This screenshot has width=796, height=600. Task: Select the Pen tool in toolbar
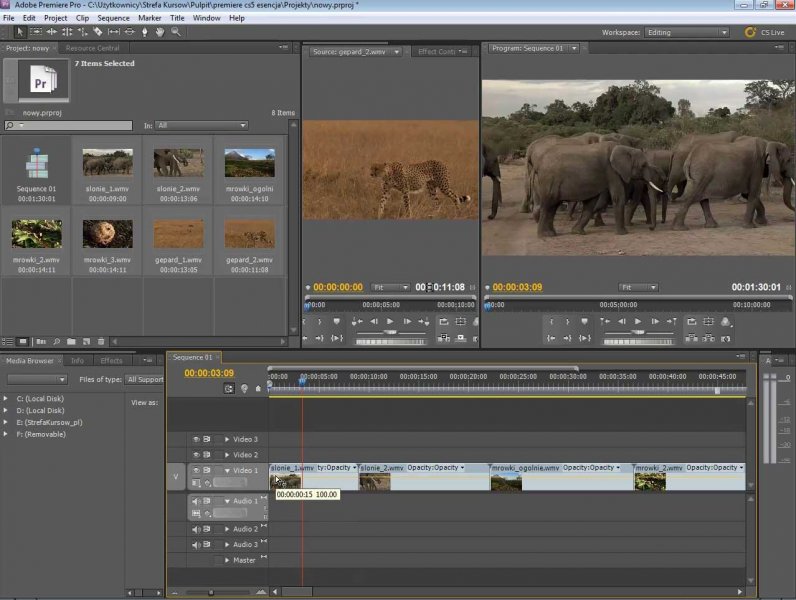(x=144, y=32)
